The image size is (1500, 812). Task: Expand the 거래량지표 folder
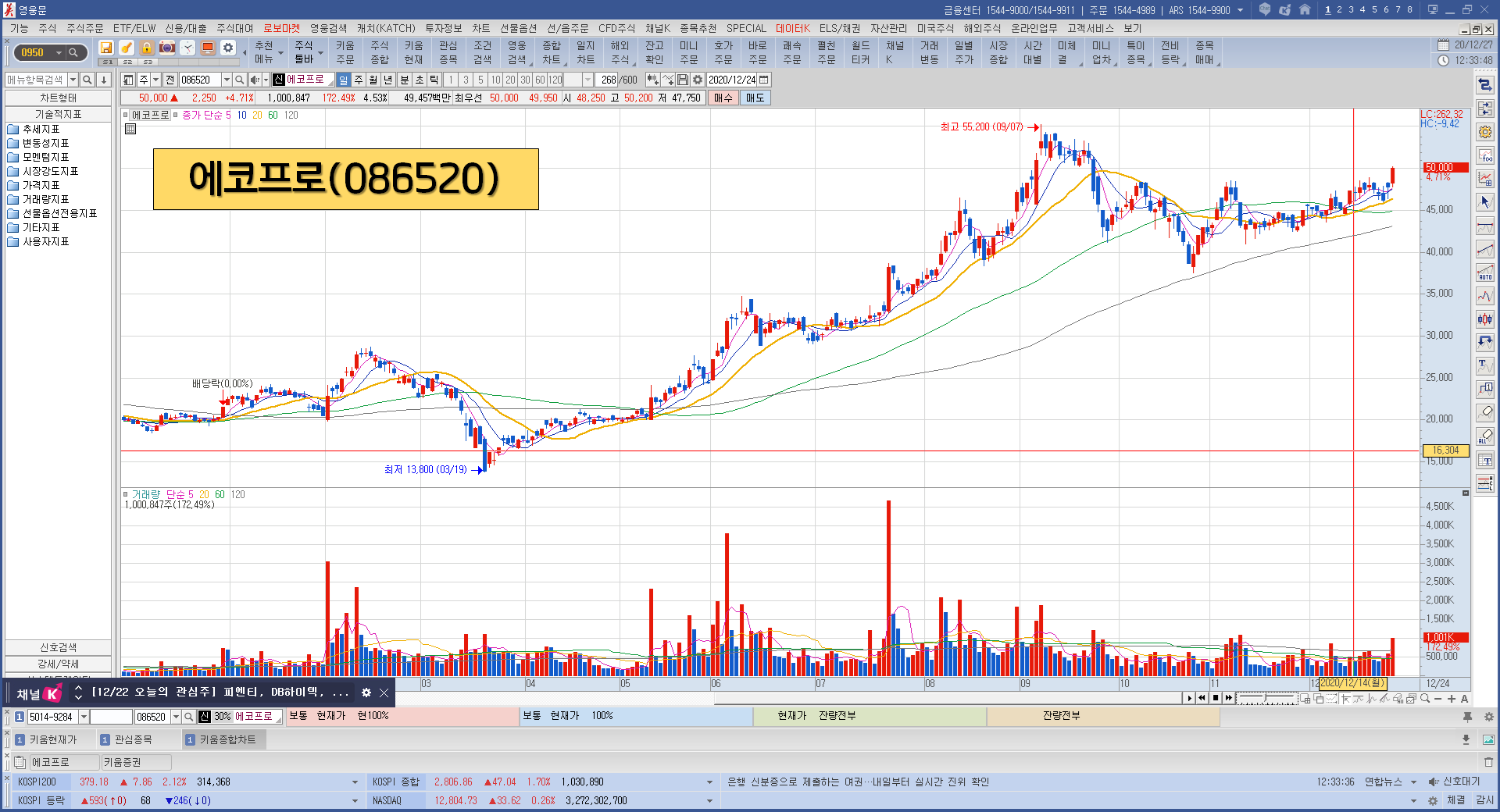[x=45, y=200]
